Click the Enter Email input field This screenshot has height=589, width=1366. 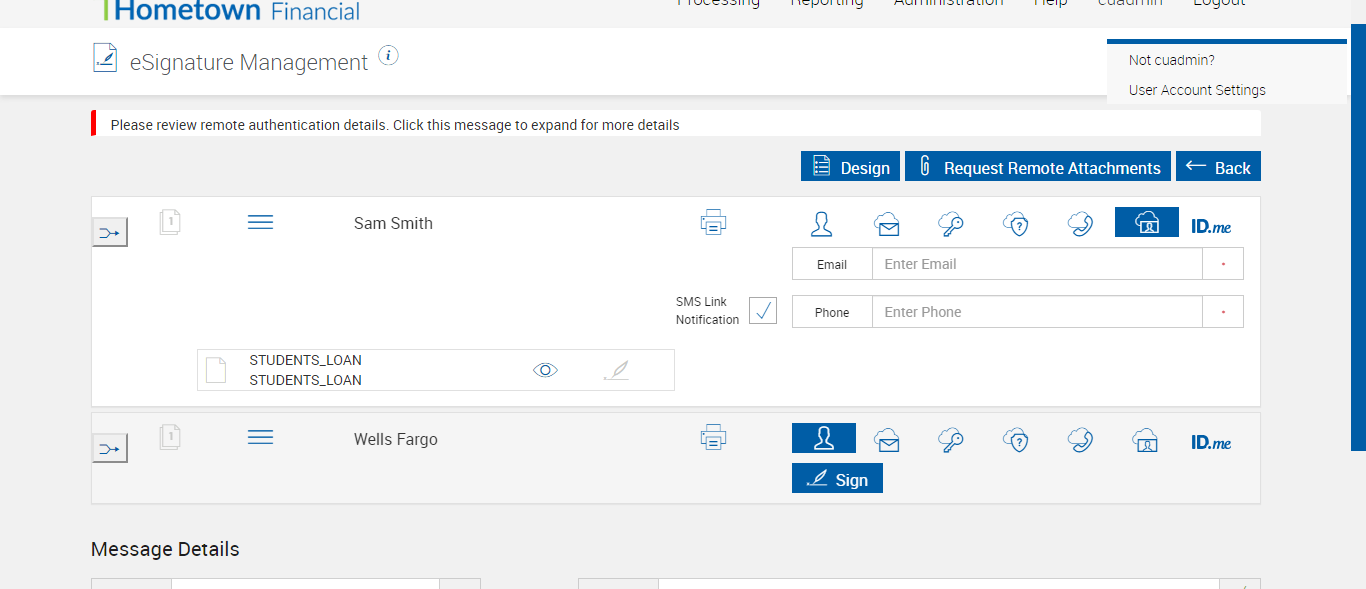tap(1036, 264)
